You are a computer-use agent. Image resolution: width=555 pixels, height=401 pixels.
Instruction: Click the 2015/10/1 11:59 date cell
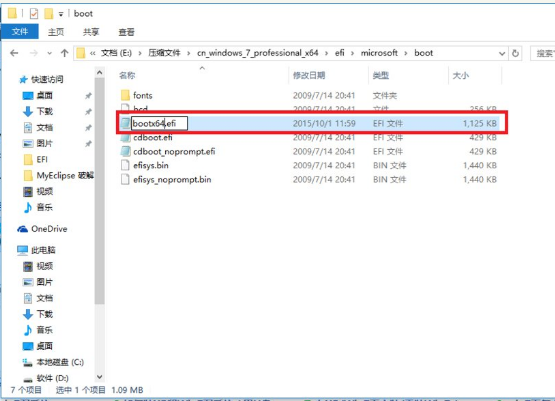324,124
